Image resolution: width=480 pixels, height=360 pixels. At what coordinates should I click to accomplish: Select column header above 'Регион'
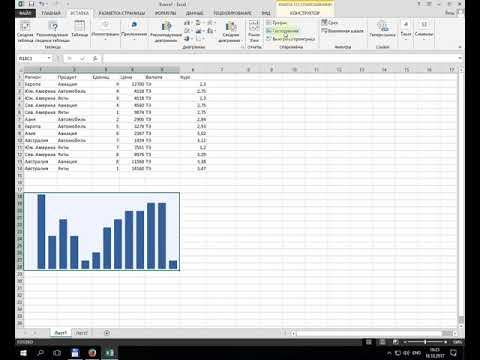pos(40,69)
